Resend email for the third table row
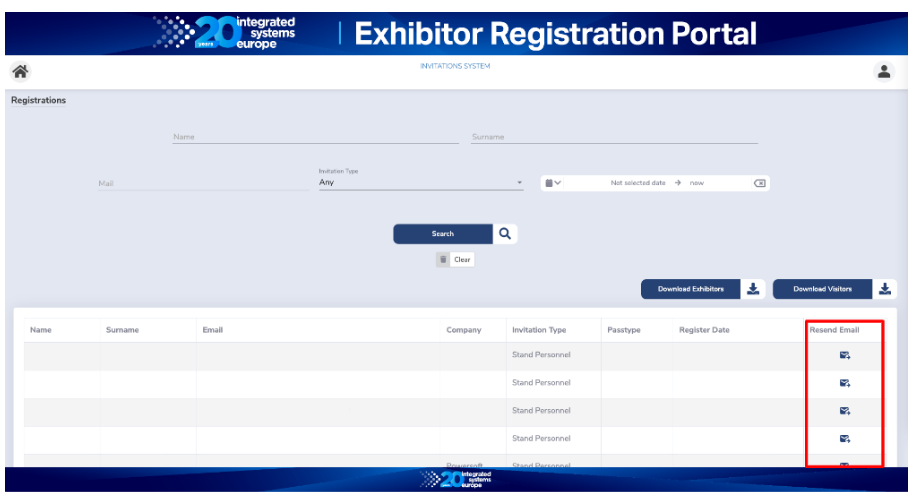 click(x=845, y=411)
